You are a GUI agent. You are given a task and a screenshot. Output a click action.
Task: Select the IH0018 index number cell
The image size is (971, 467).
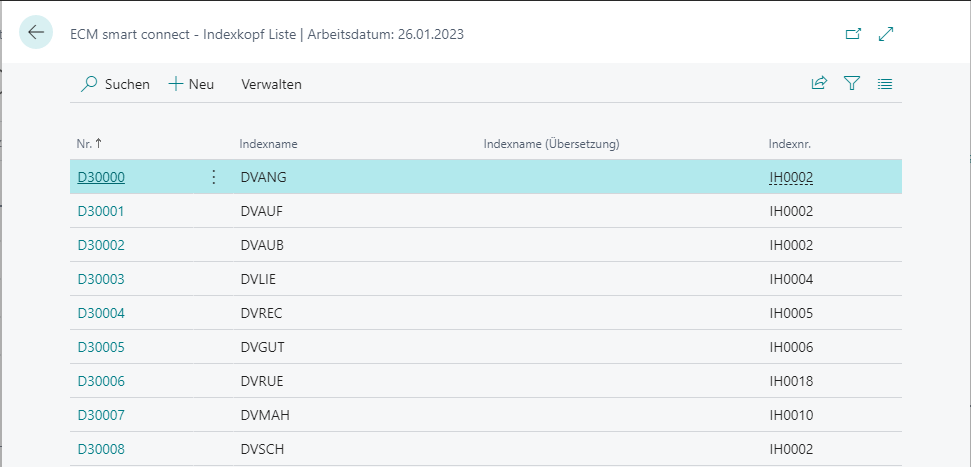point(791,381)
